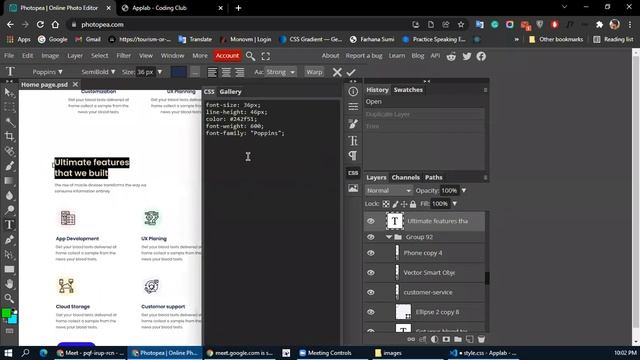Open the Fill dropdown arrow
Viewport: 640px width, 360px height.
454,204
